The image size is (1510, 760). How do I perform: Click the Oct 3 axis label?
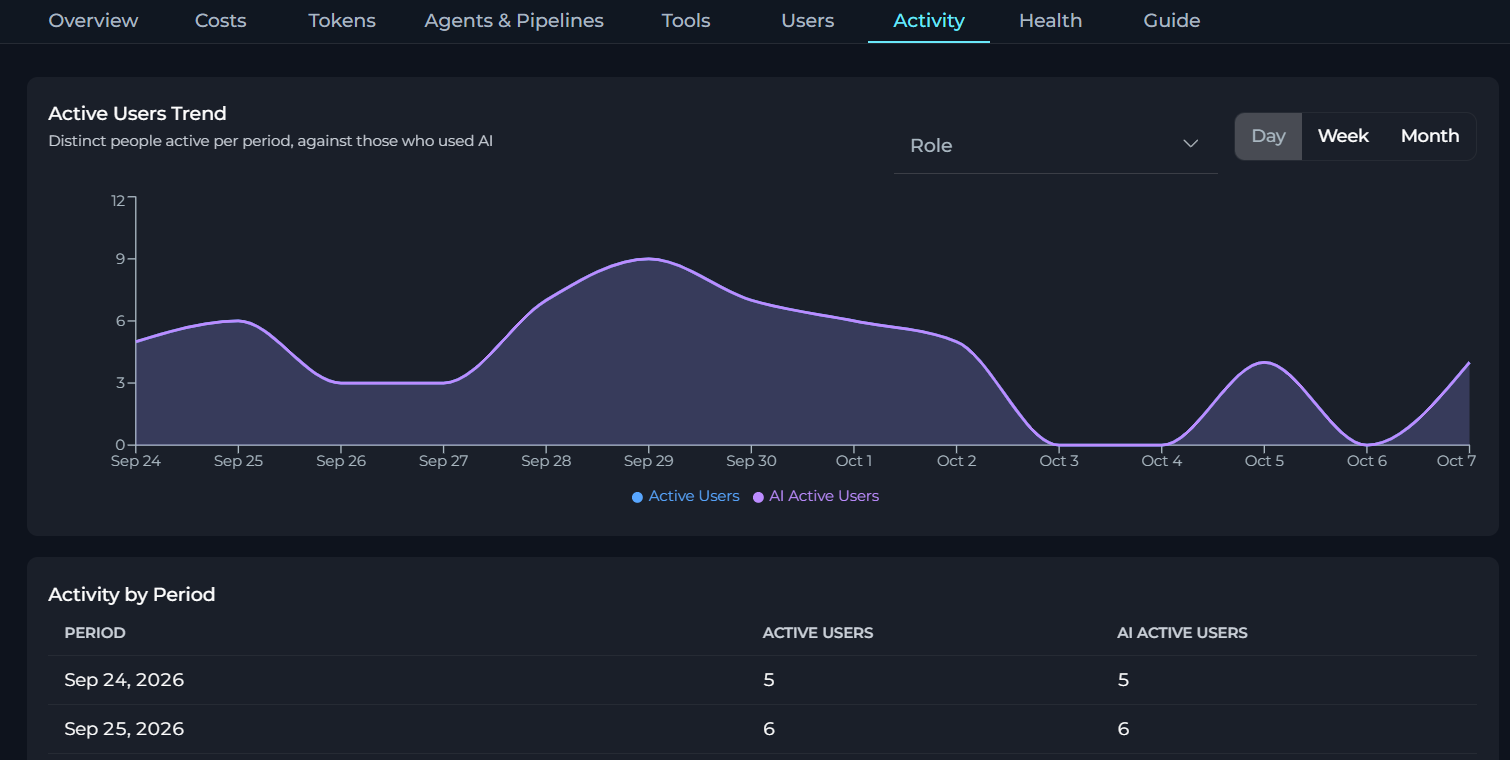coord(1059,461)
